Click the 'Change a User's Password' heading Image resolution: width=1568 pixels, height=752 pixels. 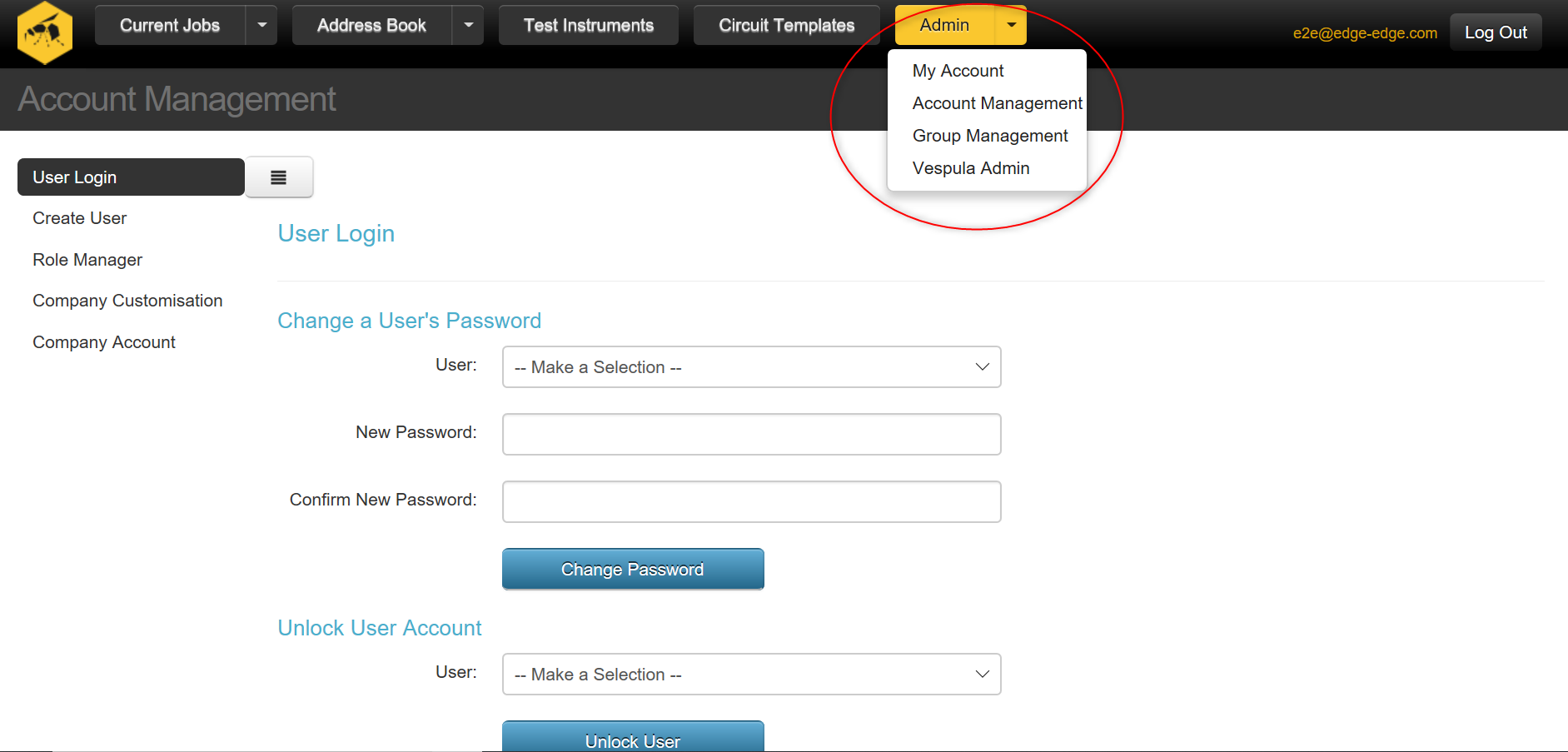(x=410, y=321)
